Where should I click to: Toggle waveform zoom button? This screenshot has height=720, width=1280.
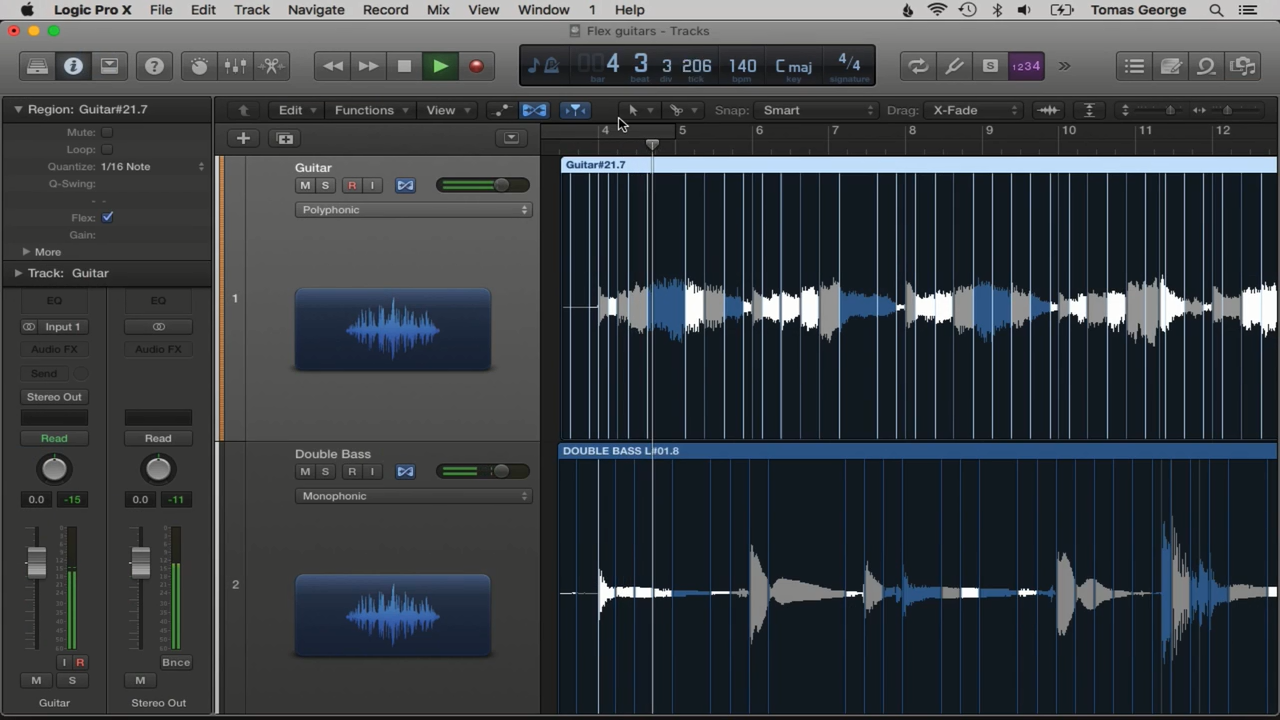click(x=1048, y=110)
